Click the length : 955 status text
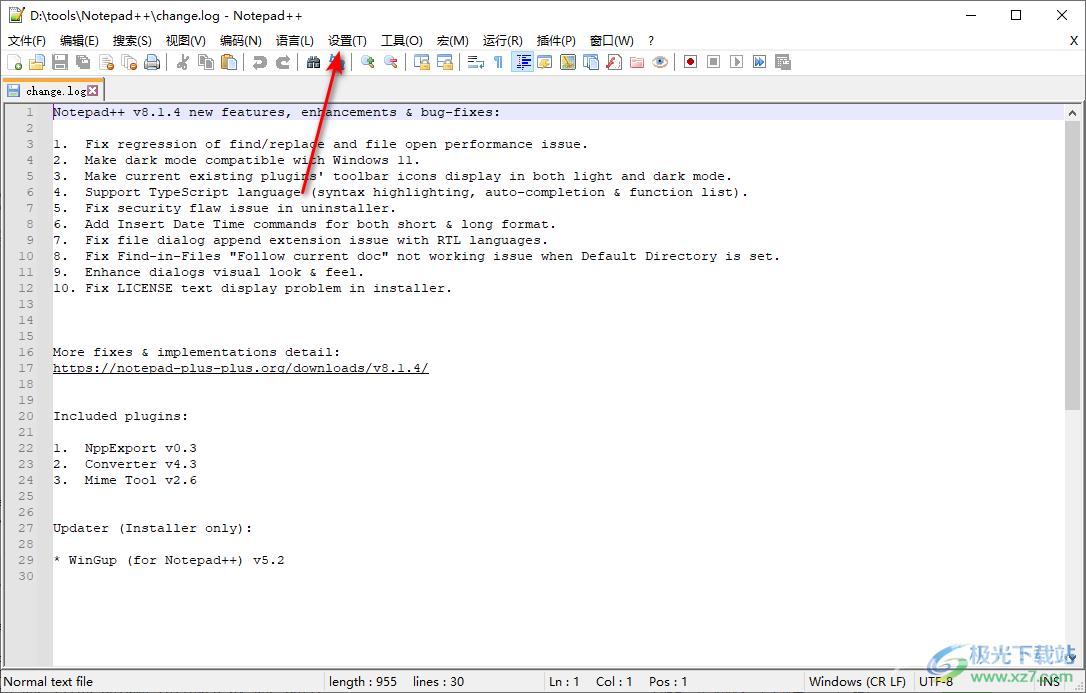Screen dimensions: 1086x693 tap(363, 682)
